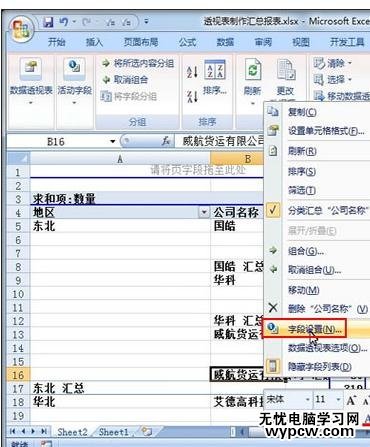Image resolution: width=370 pixels, height=447 pixels.
Task: Change the data source (更改)
Action: pyautogui.click(x=285, y=77)
